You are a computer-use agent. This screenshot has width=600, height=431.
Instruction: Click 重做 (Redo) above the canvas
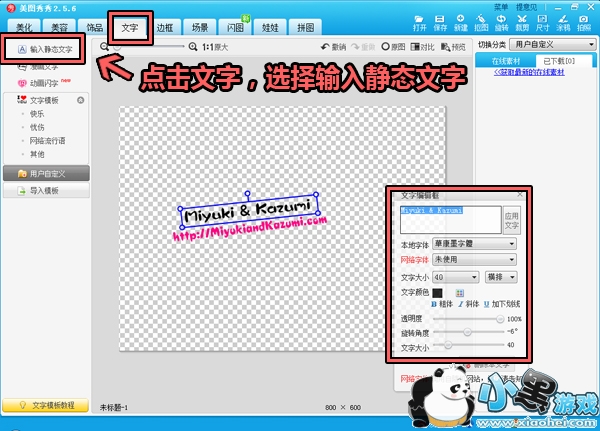[x=363, y=47]
